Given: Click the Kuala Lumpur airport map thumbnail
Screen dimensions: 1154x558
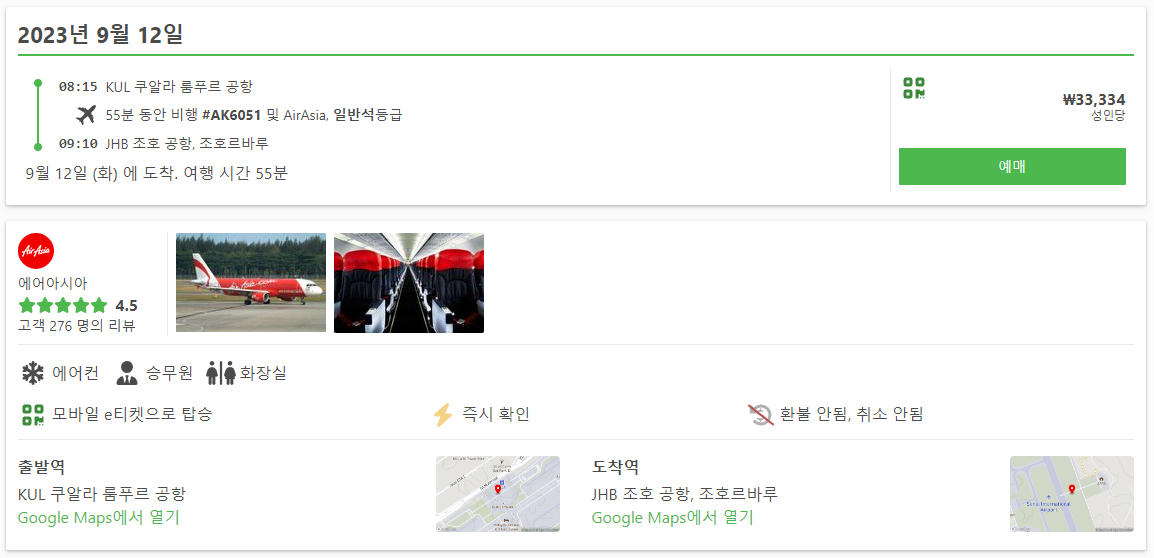Looking at the screenshot, I should [x=498, y=494].
